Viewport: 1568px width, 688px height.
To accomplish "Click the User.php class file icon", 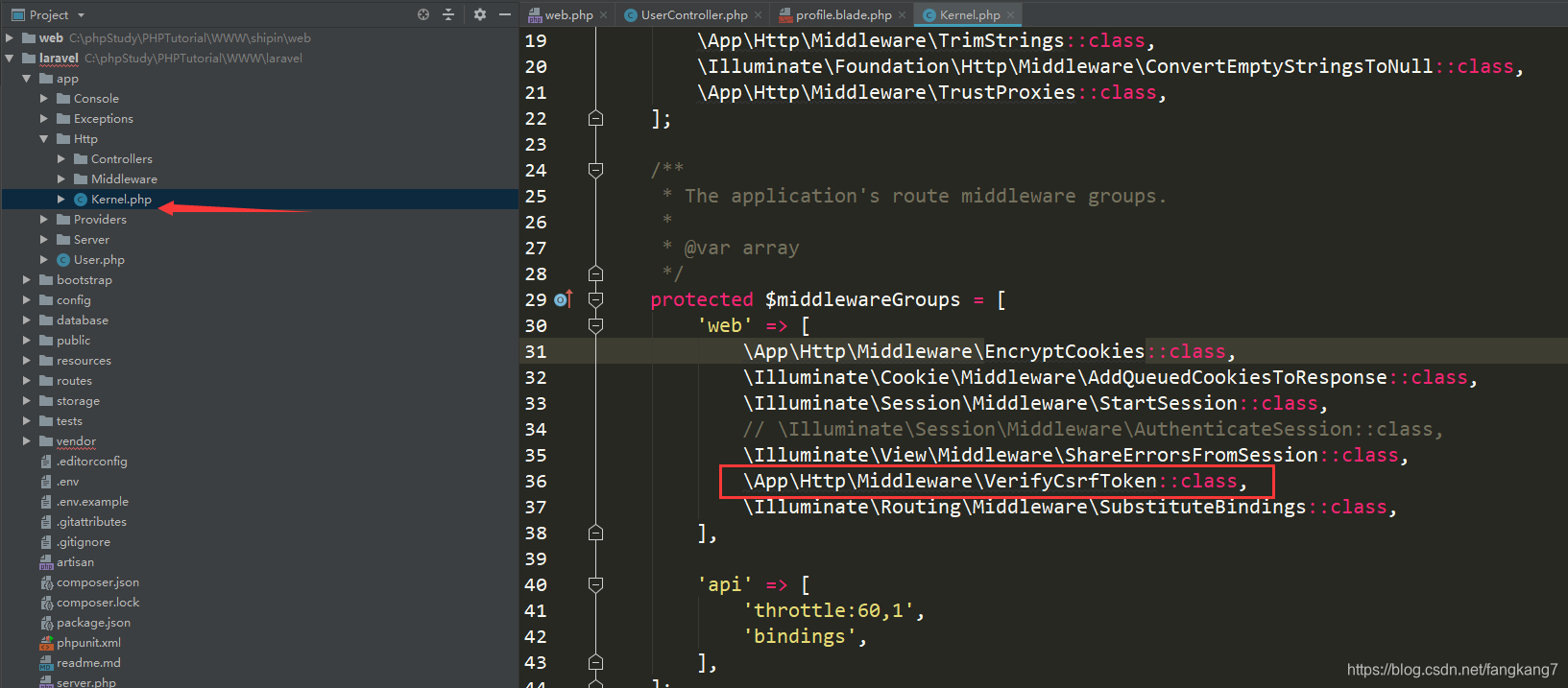I will coord(63,260).
